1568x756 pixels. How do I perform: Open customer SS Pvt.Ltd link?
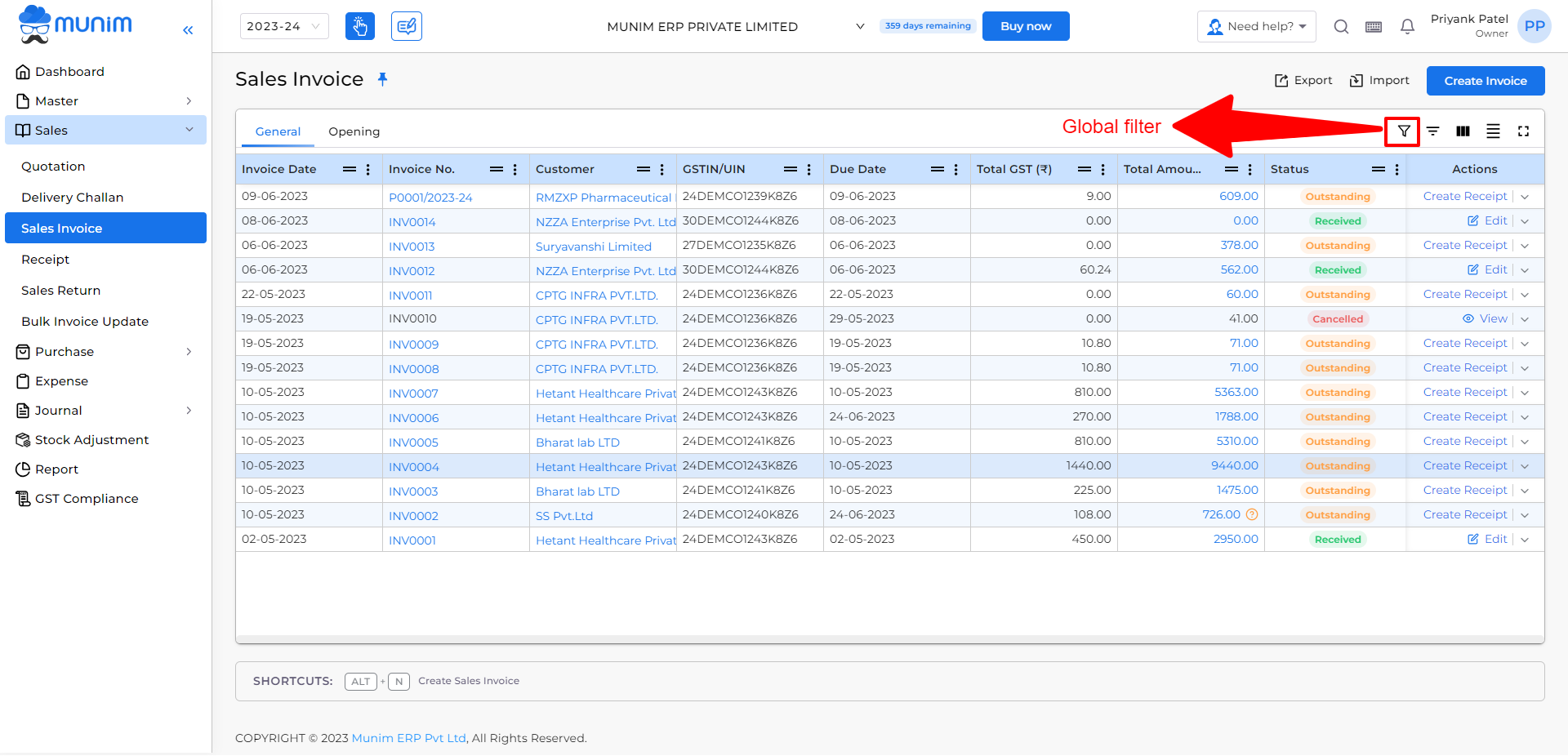[564, 516]
